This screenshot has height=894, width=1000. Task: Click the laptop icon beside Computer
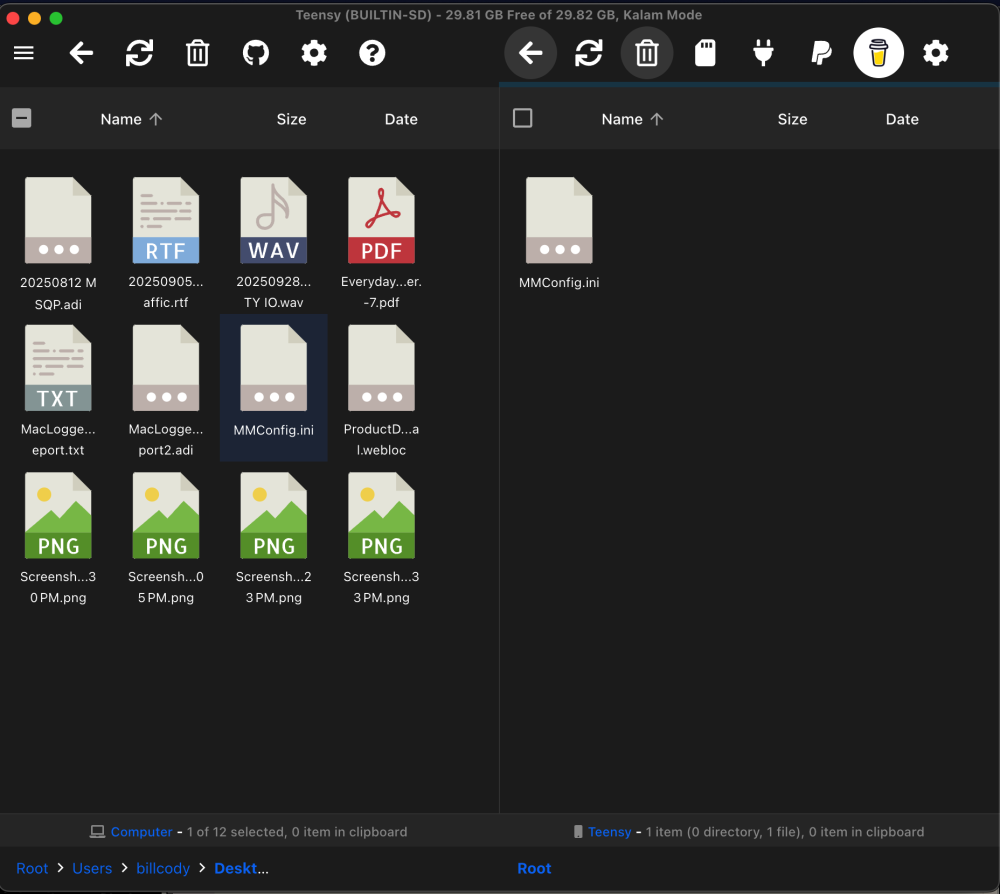97,832
